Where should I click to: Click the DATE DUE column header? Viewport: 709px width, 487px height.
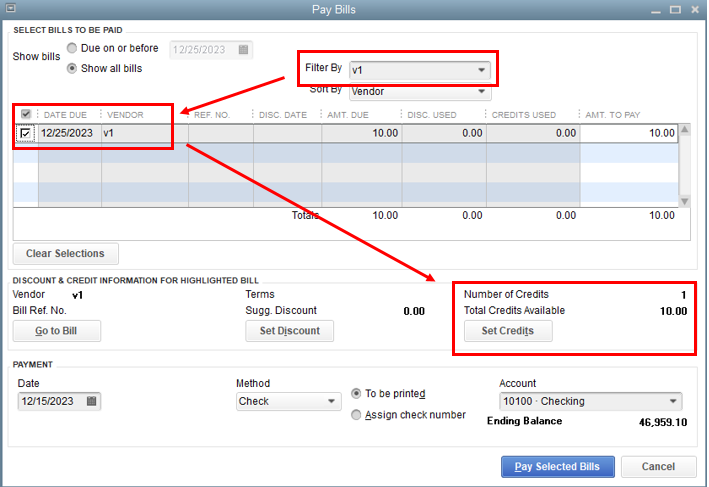pos(65,115)
